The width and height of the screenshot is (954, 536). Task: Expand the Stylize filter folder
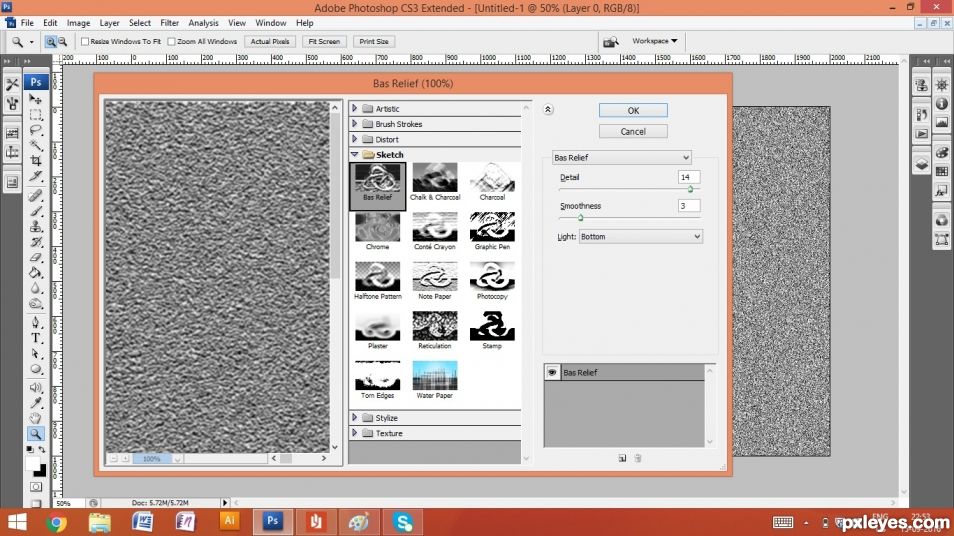tap(355, 417)
